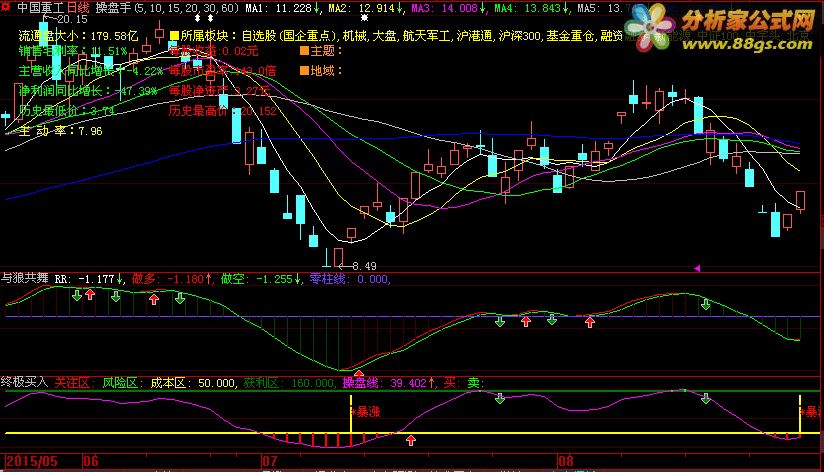Click the 2015/05 date on timeline
This screenshot has height=472, width=824.
(32, 461)
